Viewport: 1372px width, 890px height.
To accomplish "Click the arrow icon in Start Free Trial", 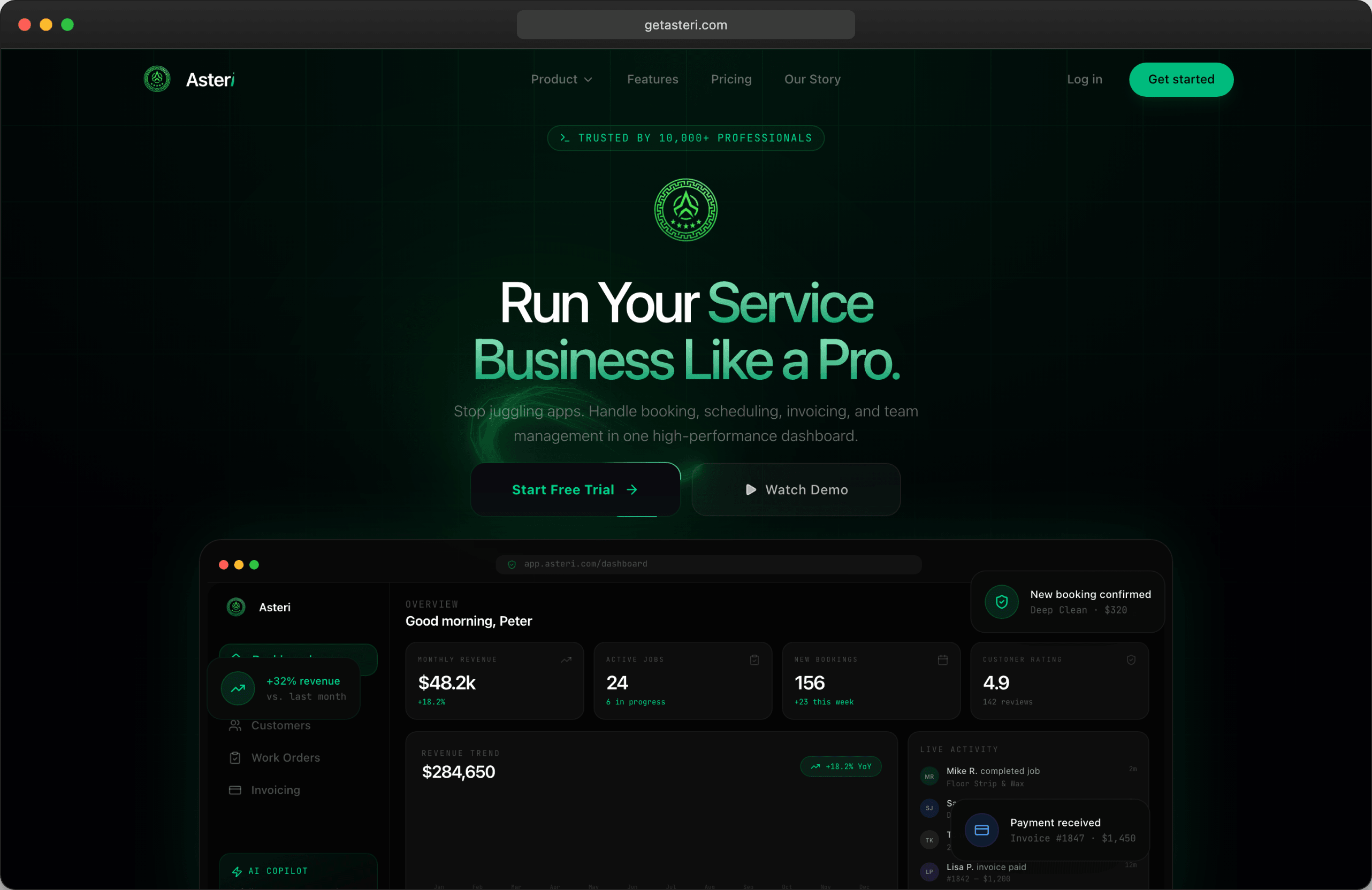I will click(632, 489).
